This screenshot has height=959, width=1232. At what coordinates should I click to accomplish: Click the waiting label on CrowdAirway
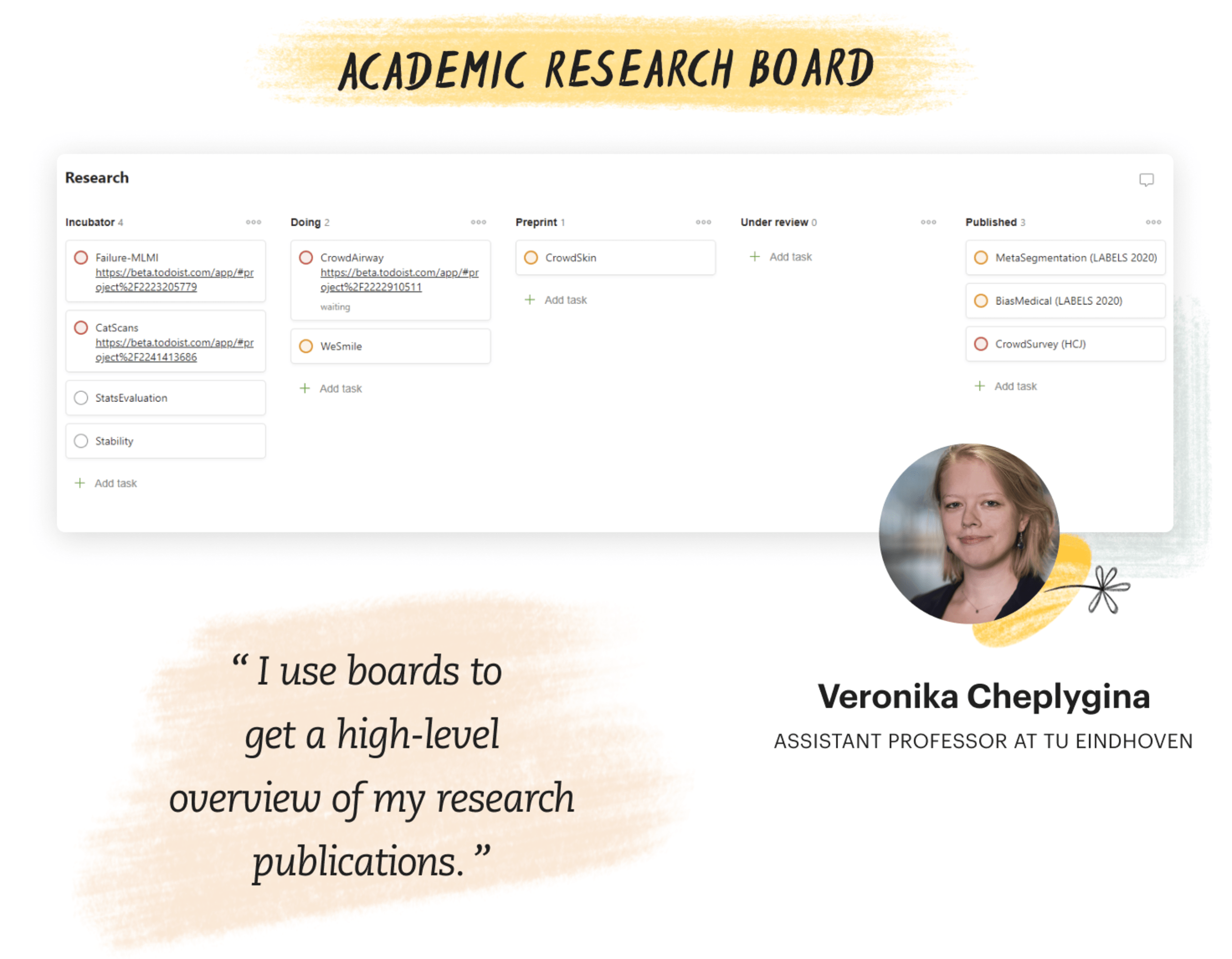coord(335,307)
